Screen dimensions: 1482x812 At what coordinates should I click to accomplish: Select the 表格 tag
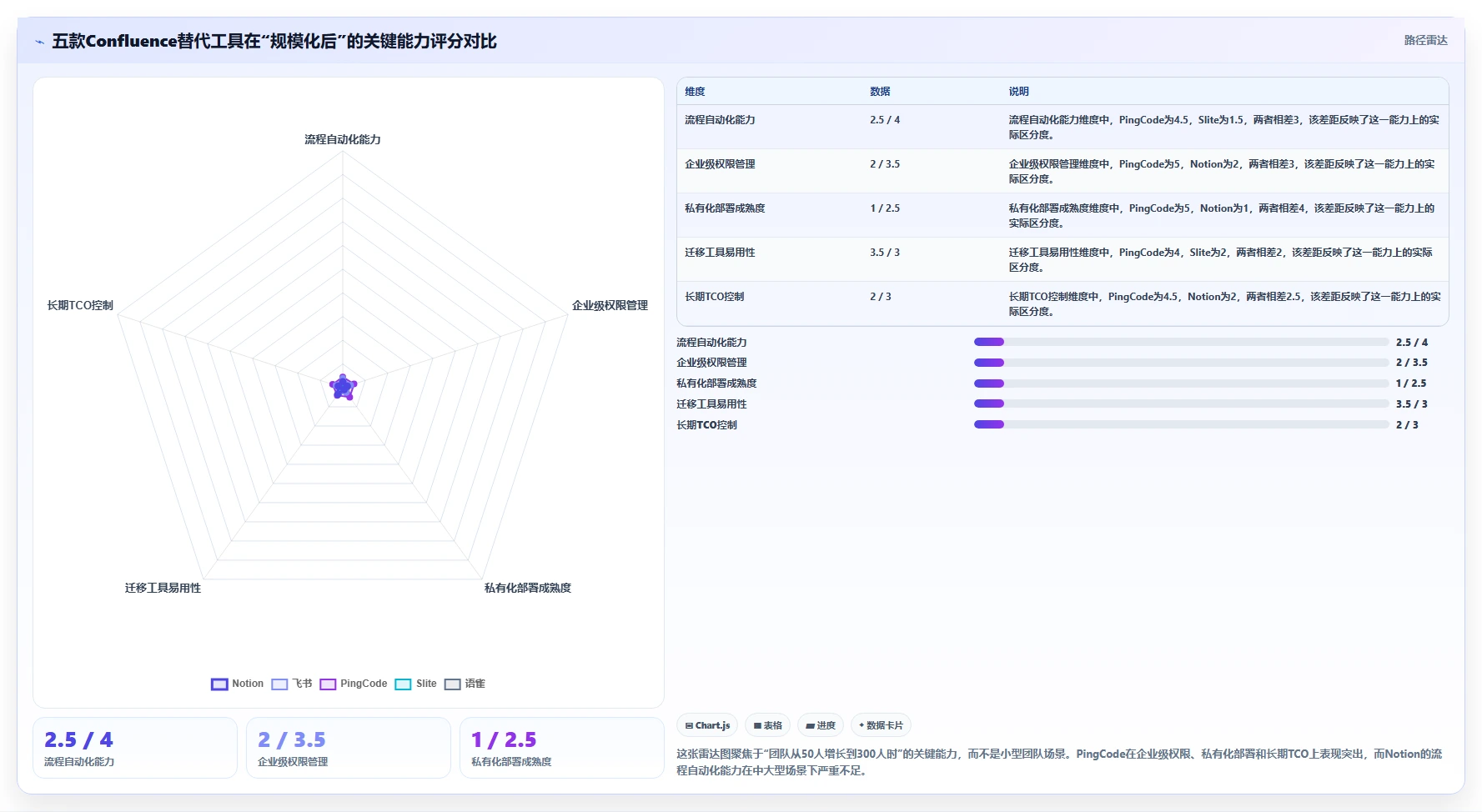pyautogui.click(x=768, y=725)
